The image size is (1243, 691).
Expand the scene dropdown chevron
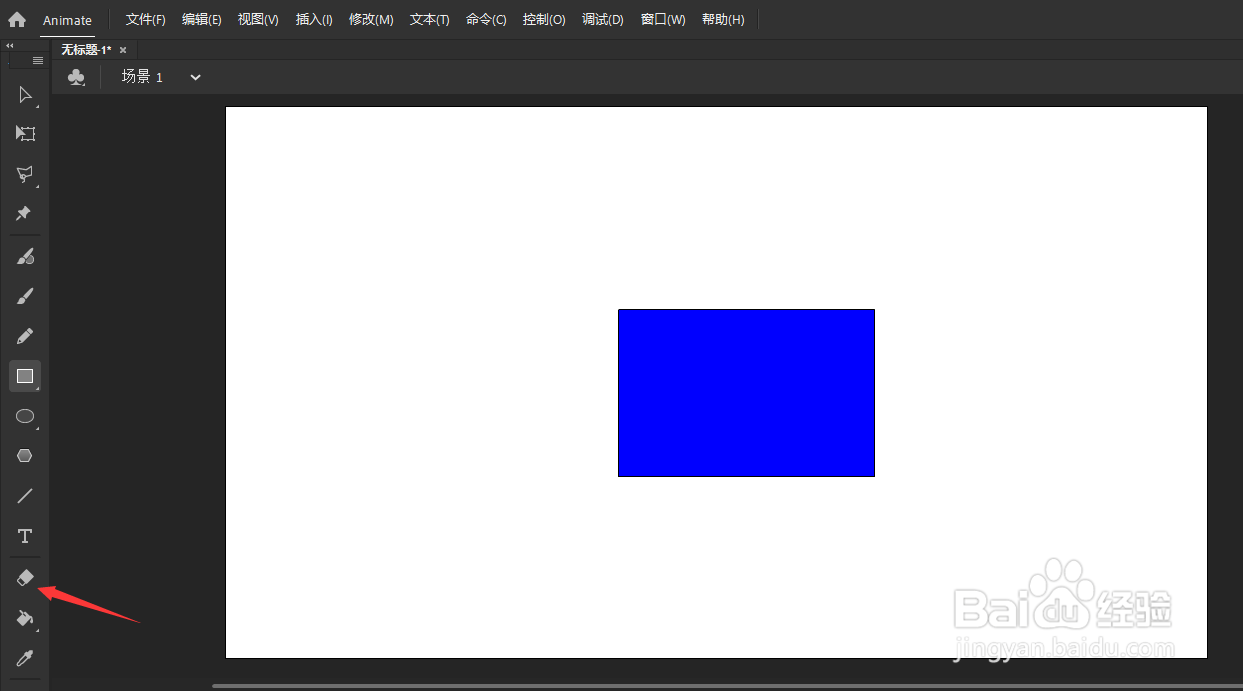point(195,77)
